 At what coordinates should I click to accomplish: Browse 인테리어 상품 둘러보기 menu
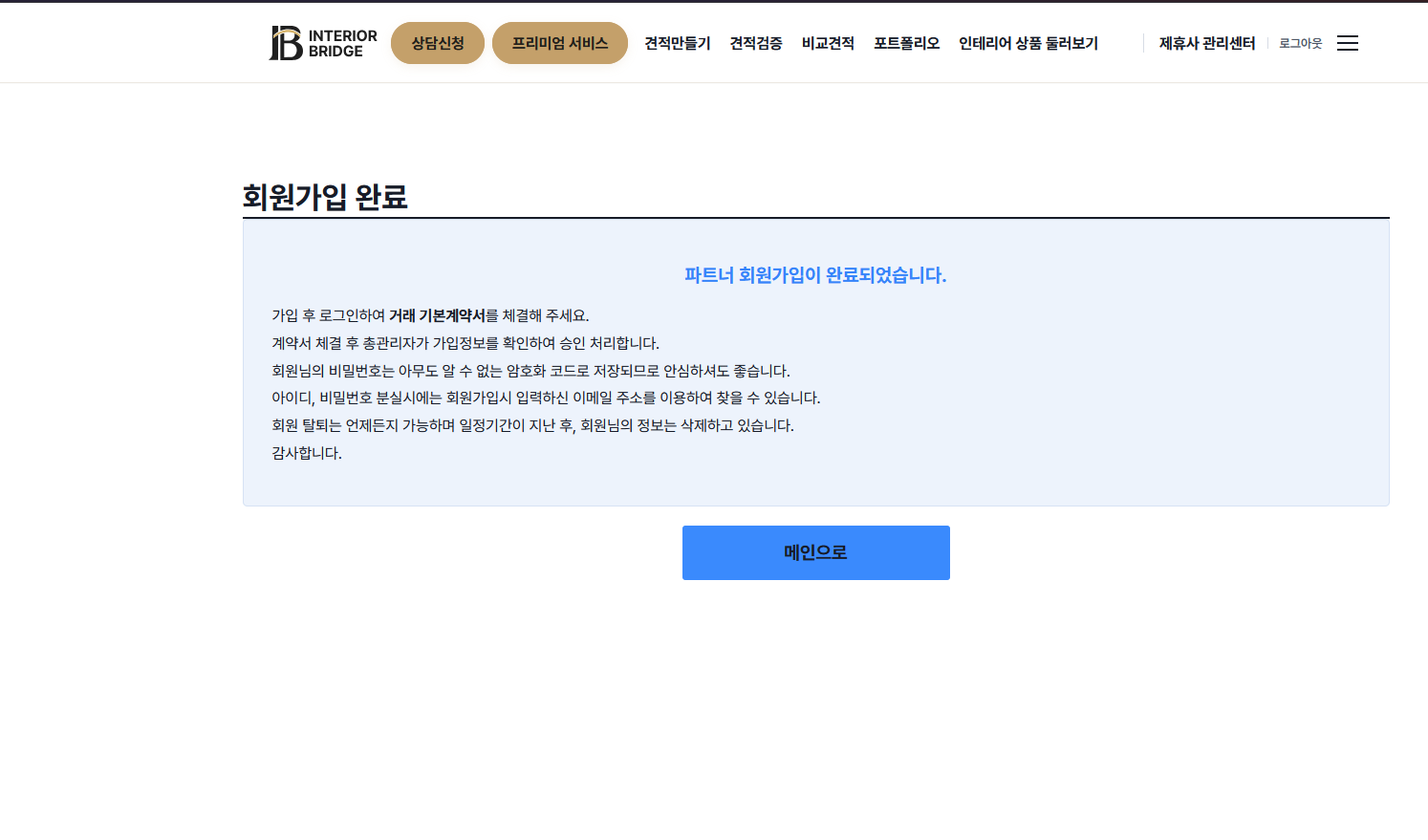pos(1028,43)
